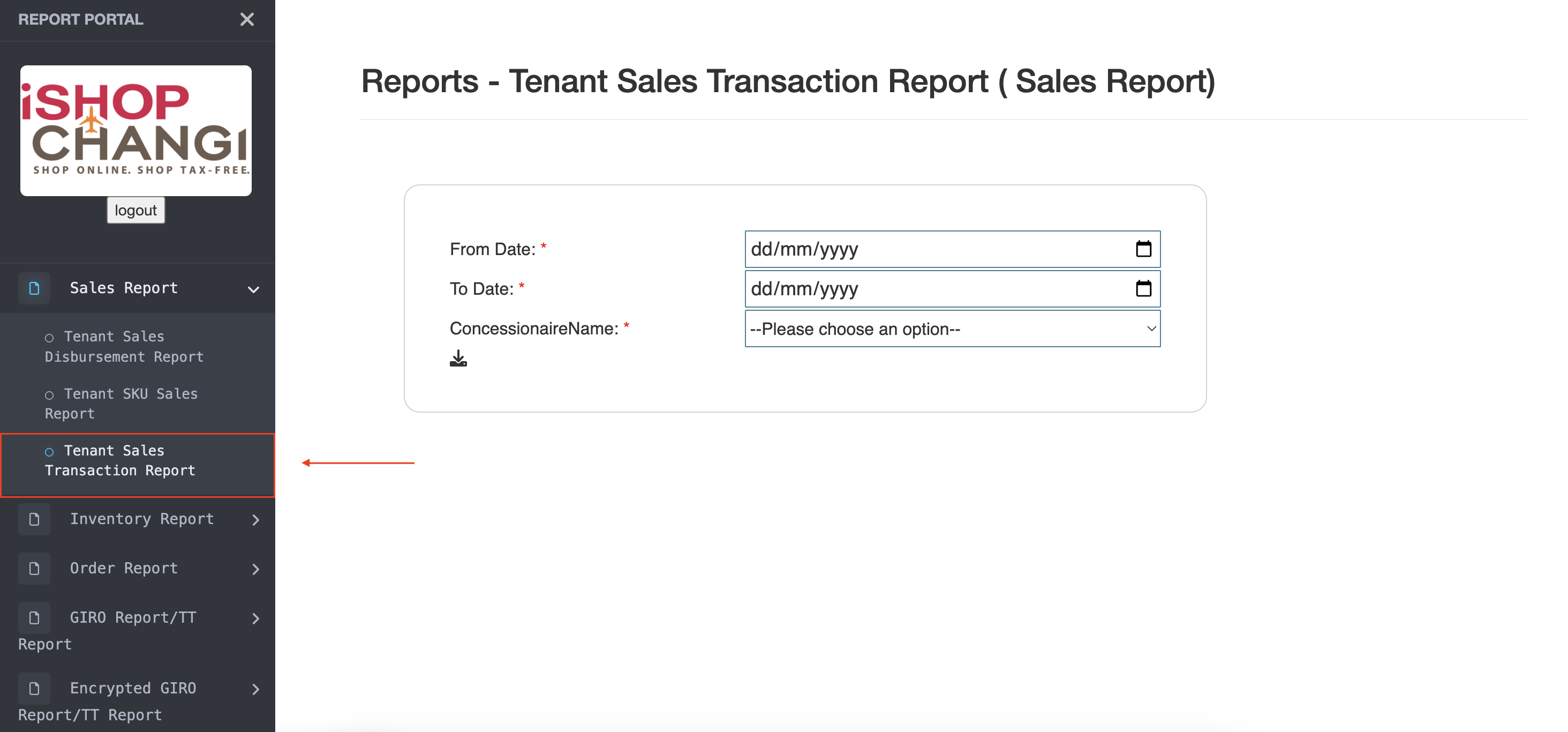Click the Order Report document icon
Image resolution: width=1568 pixels, height=732 pixels.
click(34, 568)
